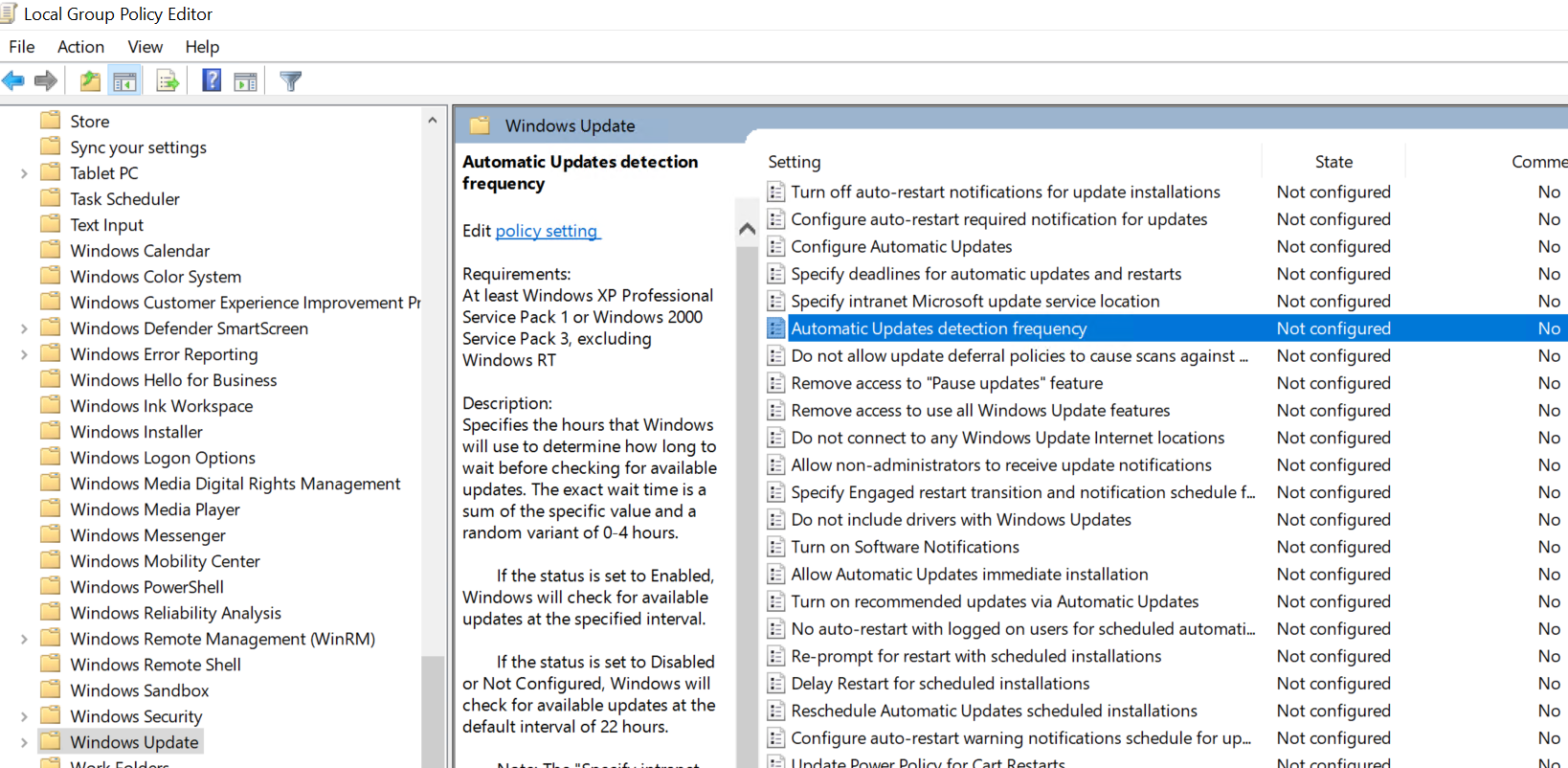Select Do not connect to Windows Update Internet locations
This screenshot has width=1568, height=768.
click(1007, 438)
